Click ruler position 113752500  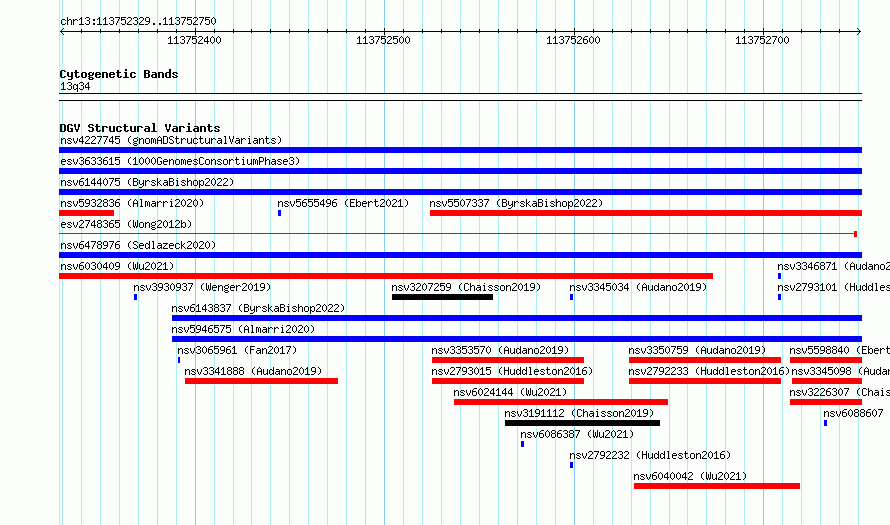click(383, 40)
